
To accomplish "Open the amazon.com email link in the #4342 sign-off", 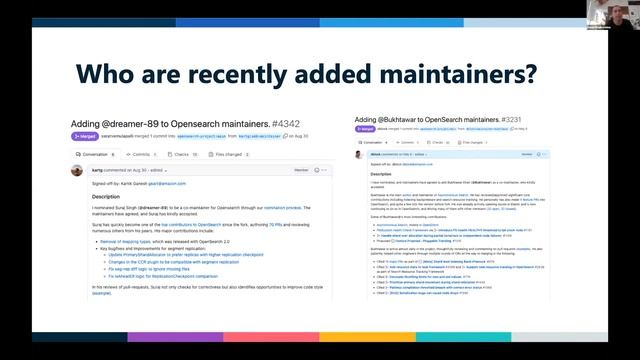I will [x=167, y=184].
